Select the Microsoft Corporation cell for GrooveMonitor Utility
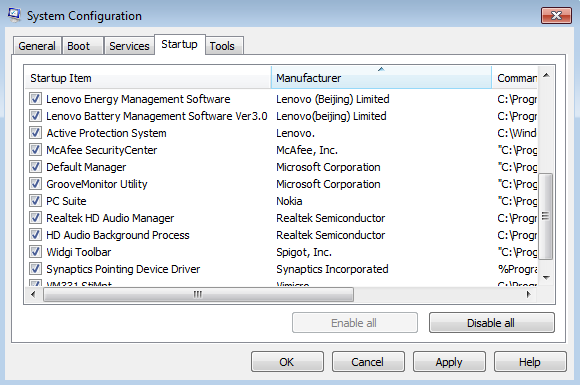Screen dimensions: 581x387 328,184
